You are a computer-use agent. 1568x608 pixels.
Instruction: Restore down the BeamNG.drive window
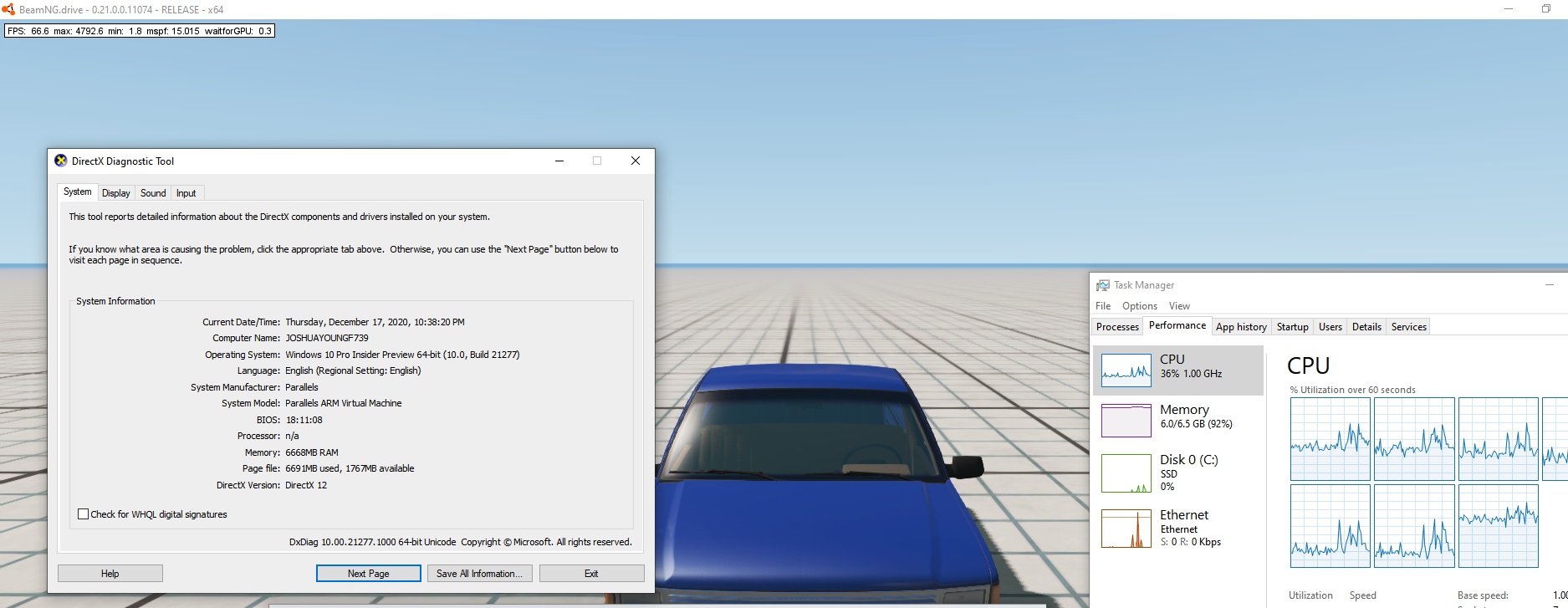click(1546, 9)
